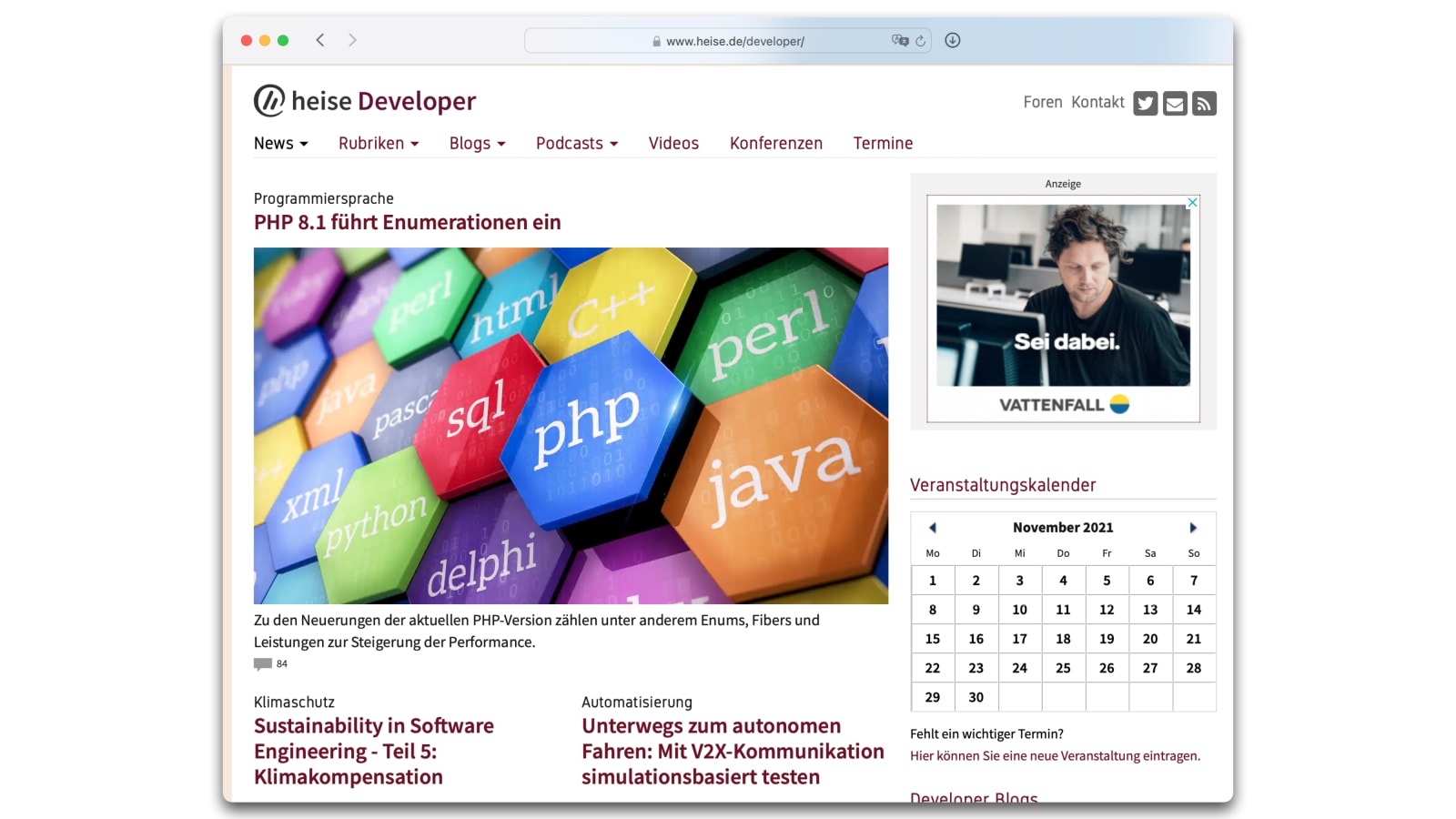Select November 10 in calendar
Viewport: 1456px width, 819px height.
coord(1019,610)
